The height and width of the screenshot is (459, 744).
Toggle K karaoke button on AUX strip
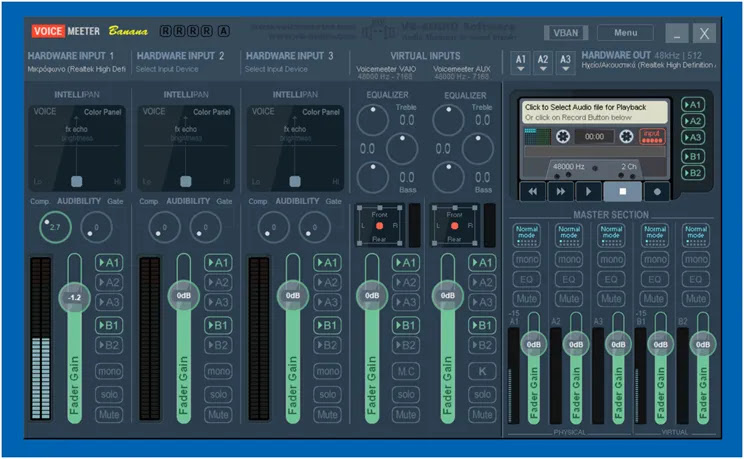coord(482,371)
